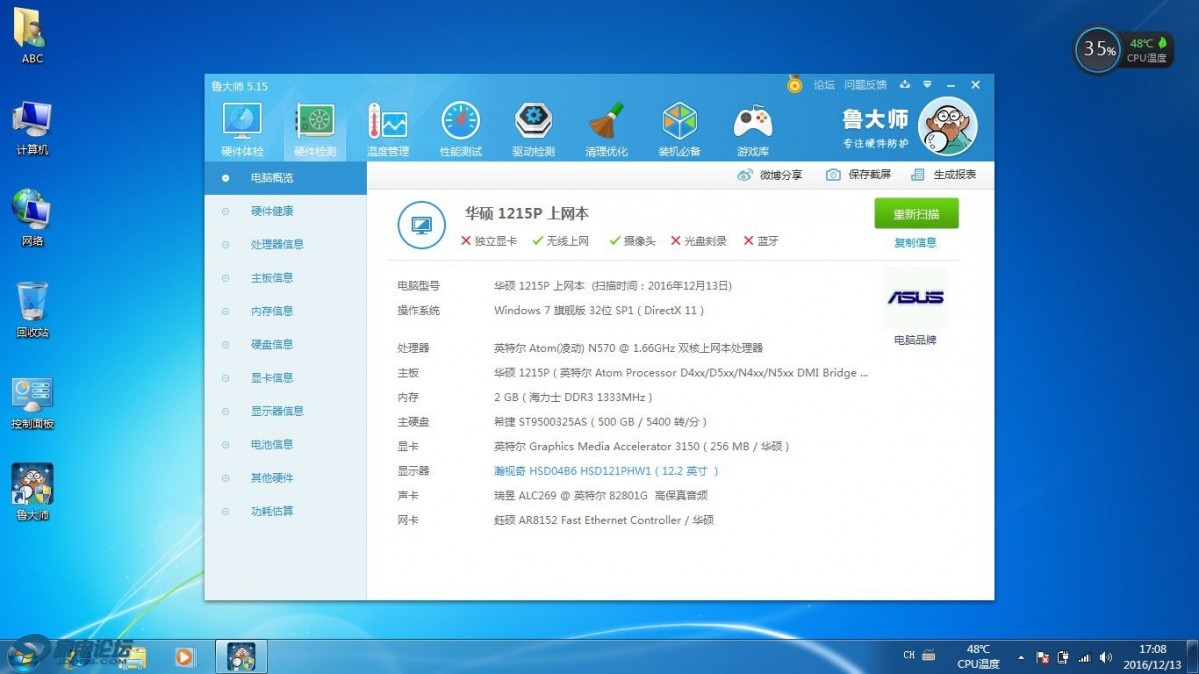
Task: Open the 网络 desktop icon
Action: (x=31, y=219)
